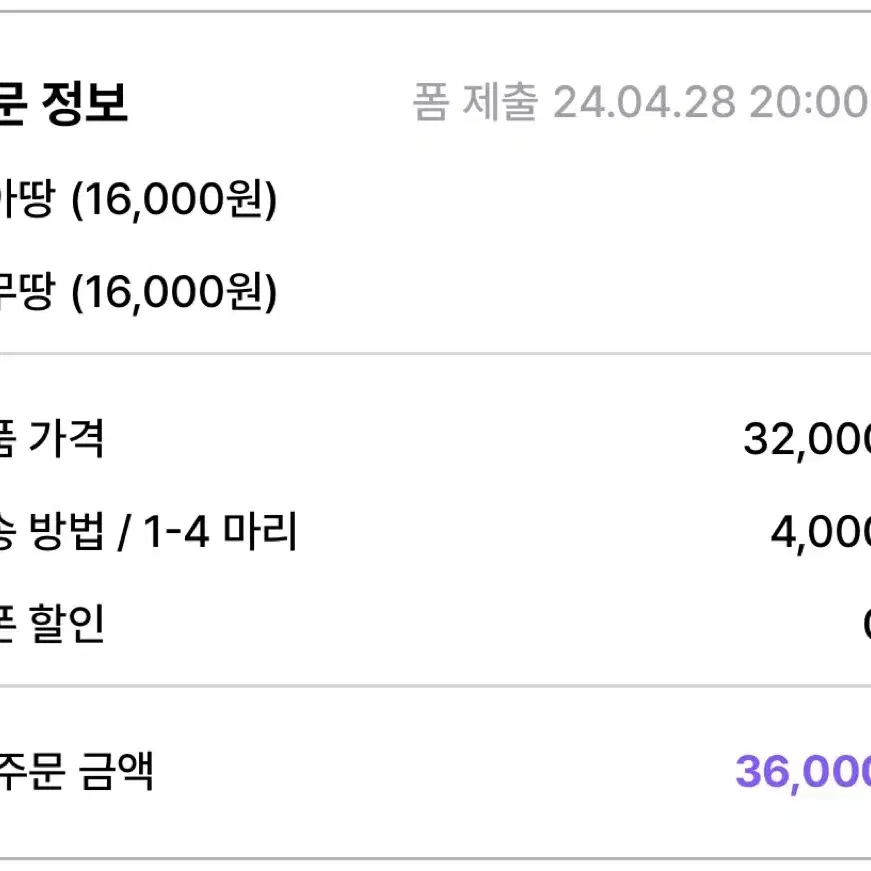The image size is (871, 871).
Task: Click the divider line below the item list
Action: pos(436,353)
